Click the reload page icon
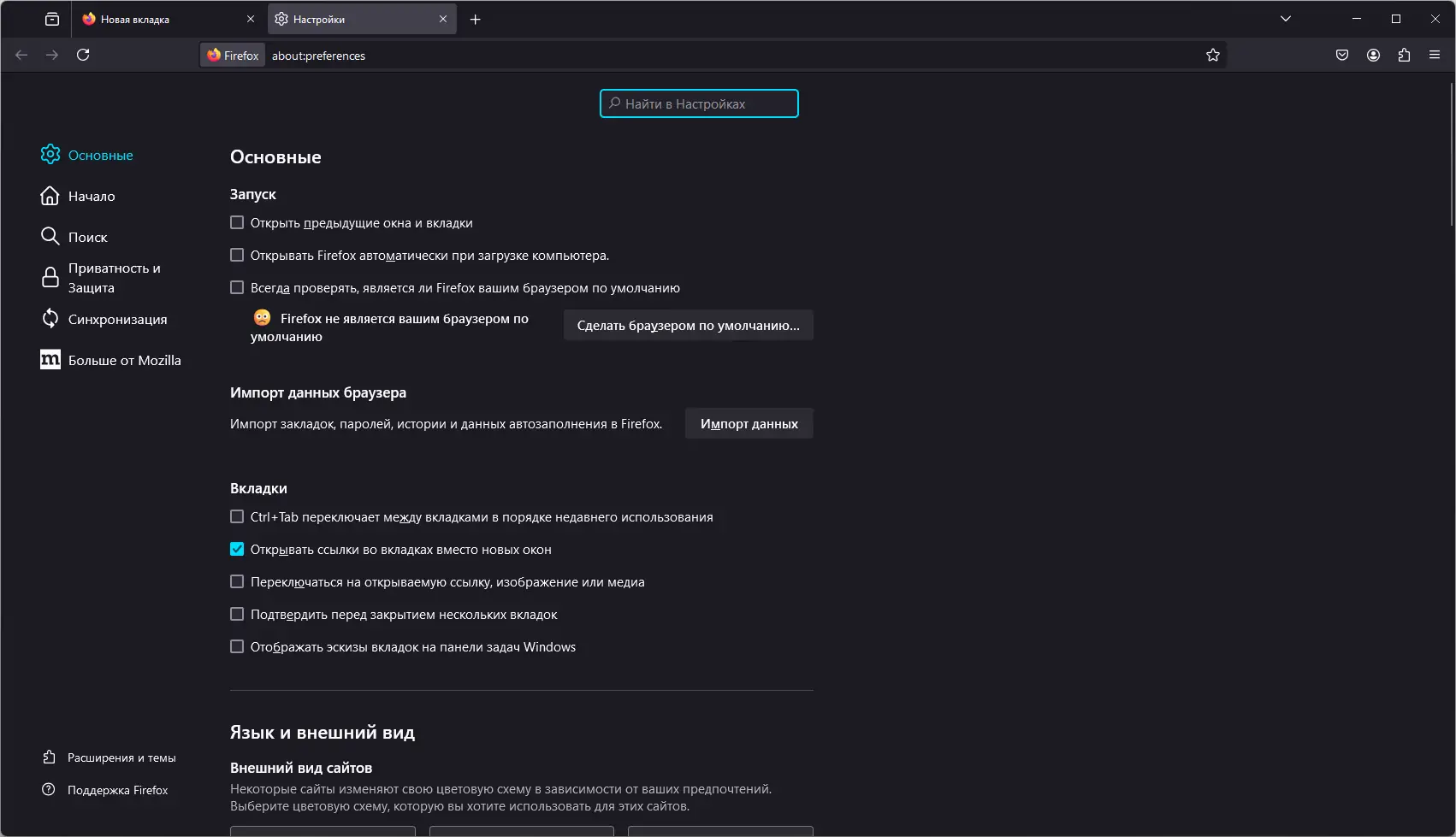 point(83,55)
